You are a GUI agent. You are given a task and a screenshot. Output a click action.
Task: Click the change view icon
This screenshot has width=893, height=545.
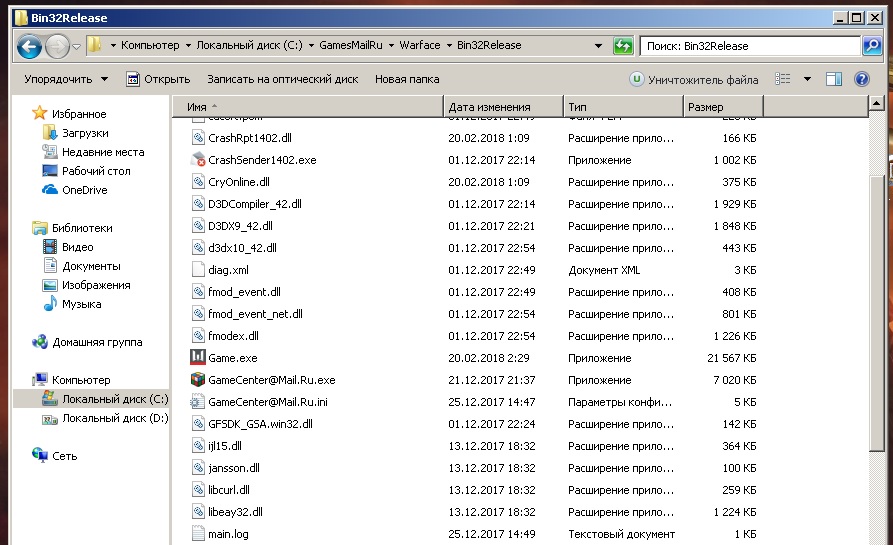click(x=783, y=79)
